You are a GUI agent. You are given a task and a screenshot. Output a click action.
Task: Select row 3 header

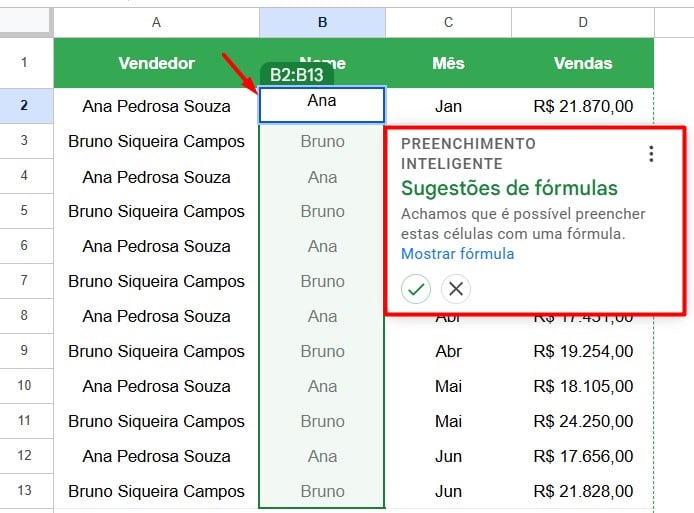click(26, 141)
